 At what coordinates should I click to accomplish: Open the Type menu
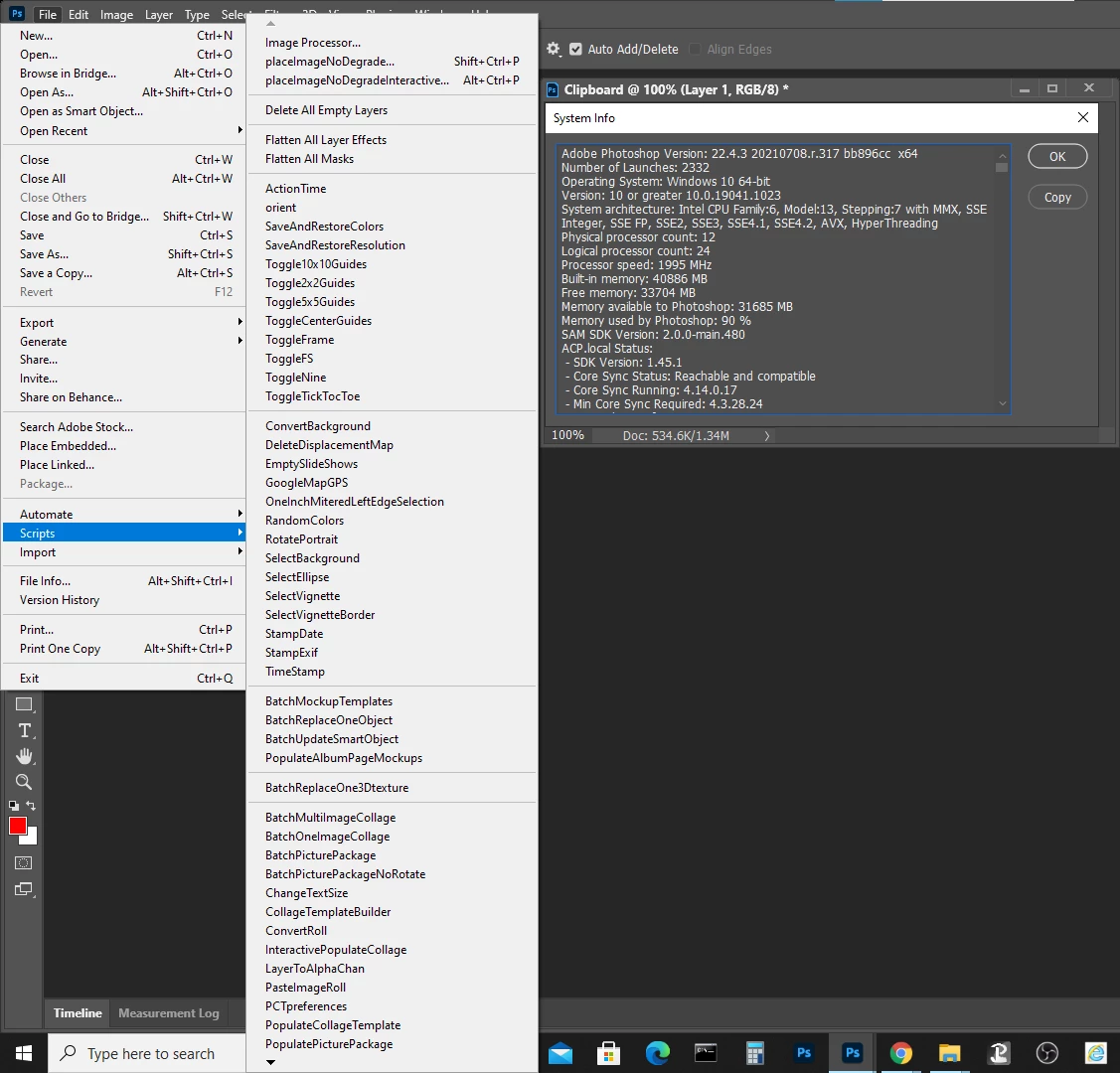(197, 14)
